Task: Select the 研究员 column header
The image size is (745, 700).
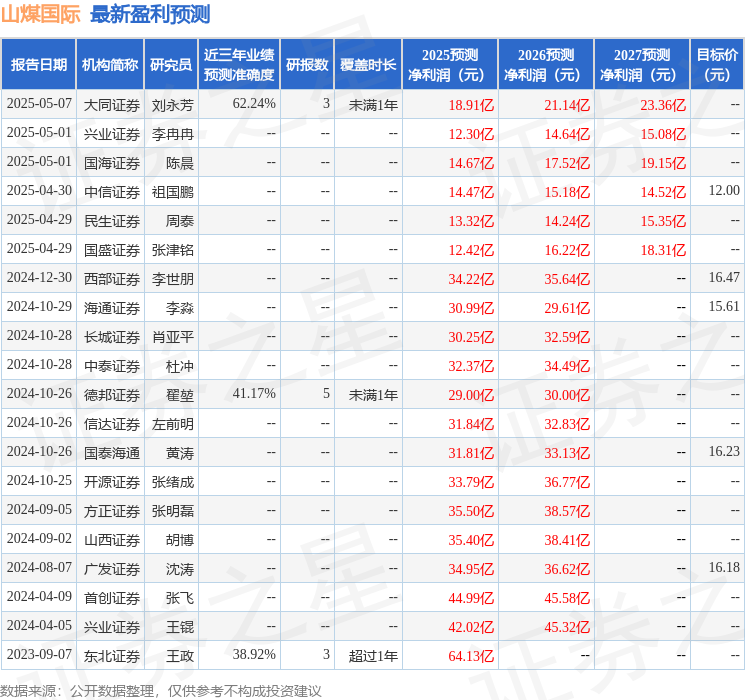Action: 171,65
